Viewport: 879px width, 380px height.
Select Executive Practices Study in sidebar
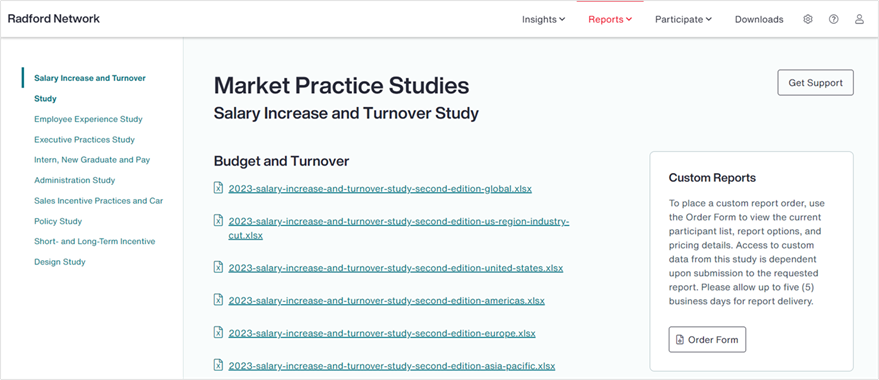(x=84, y=140)
